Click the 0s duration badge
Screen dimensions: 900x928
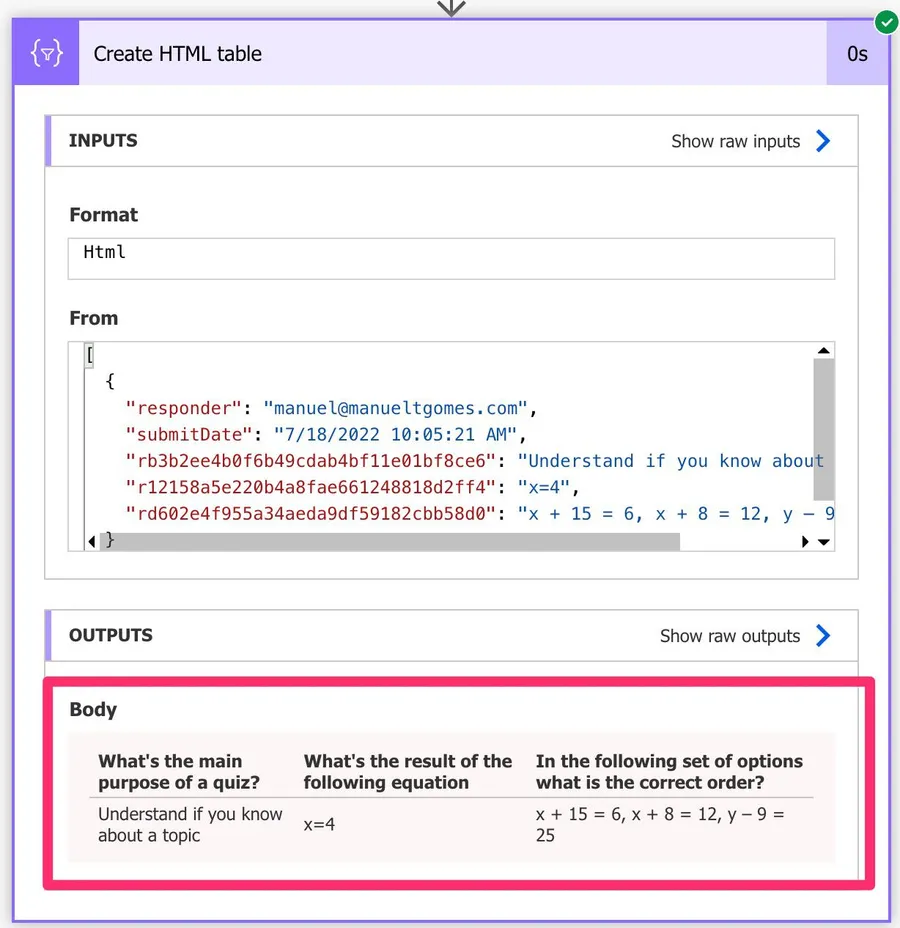tap(857, 54)
